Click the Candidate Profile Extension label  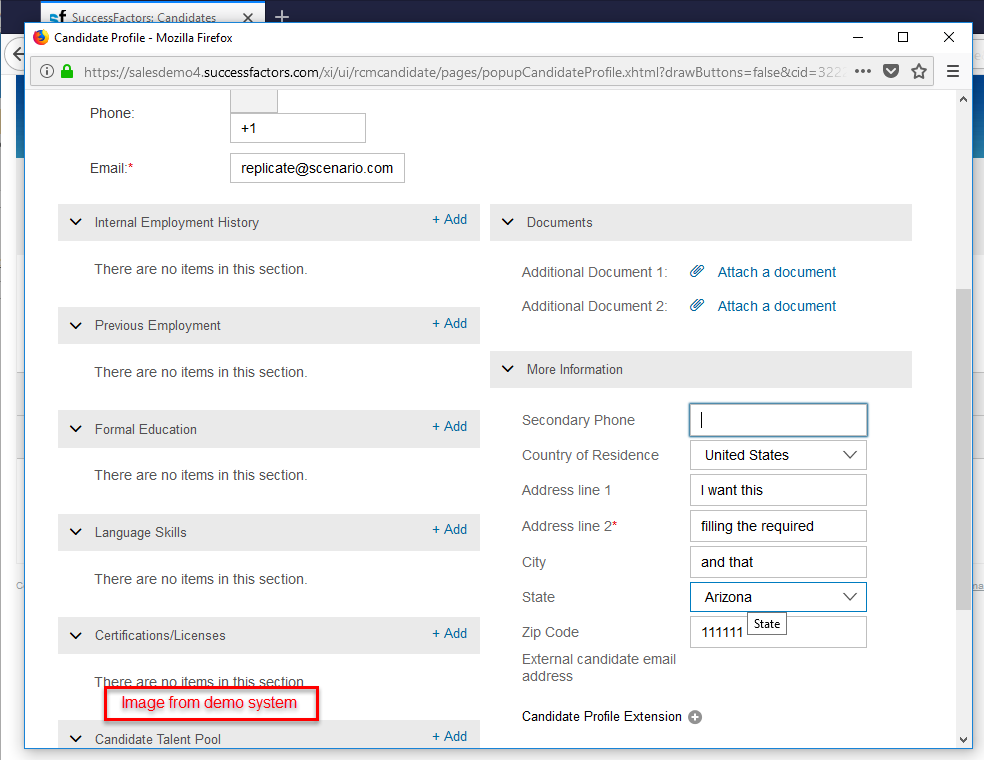pos(601,717)
